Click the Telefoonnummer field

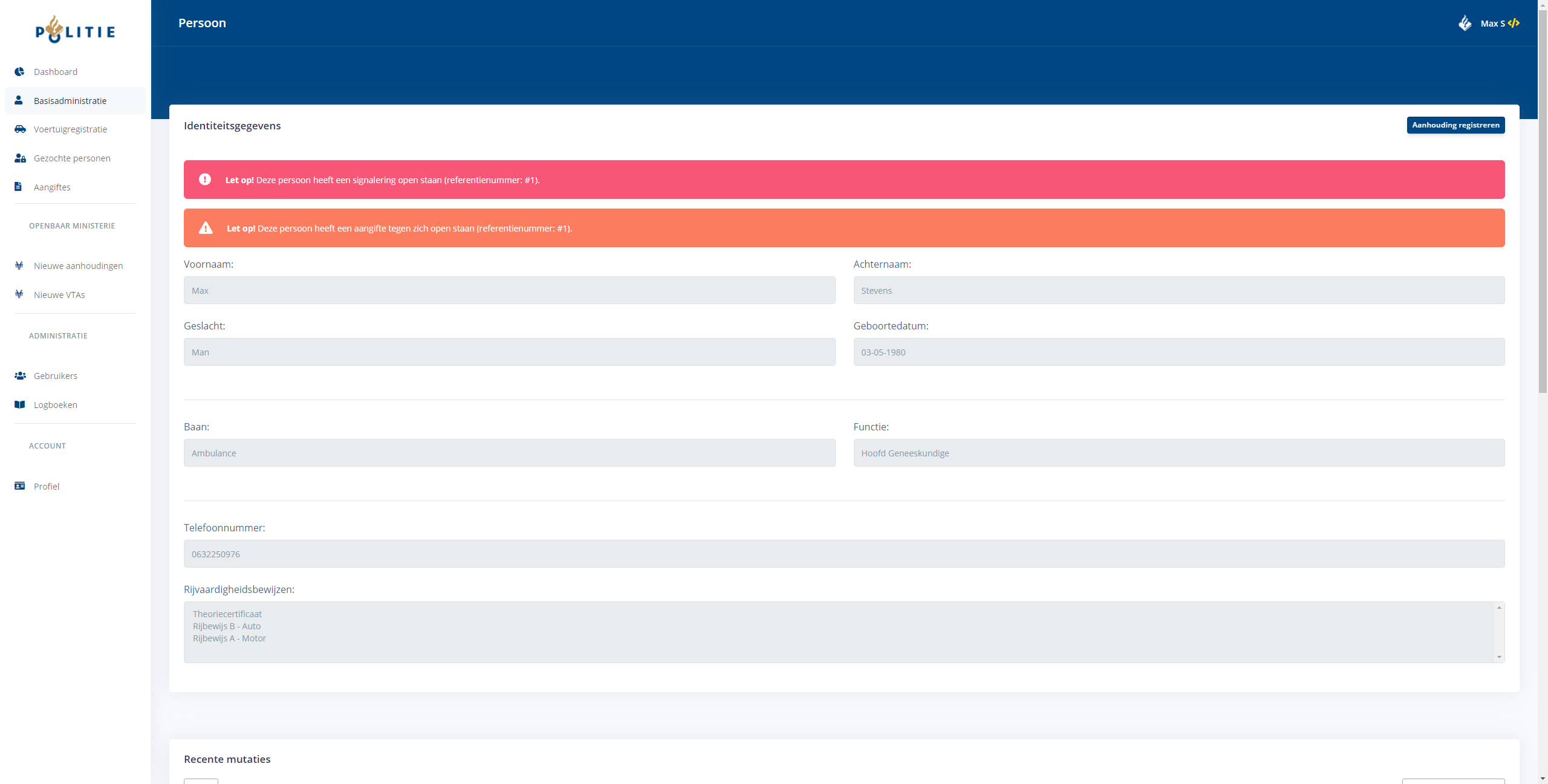click(x=844, y=554)
